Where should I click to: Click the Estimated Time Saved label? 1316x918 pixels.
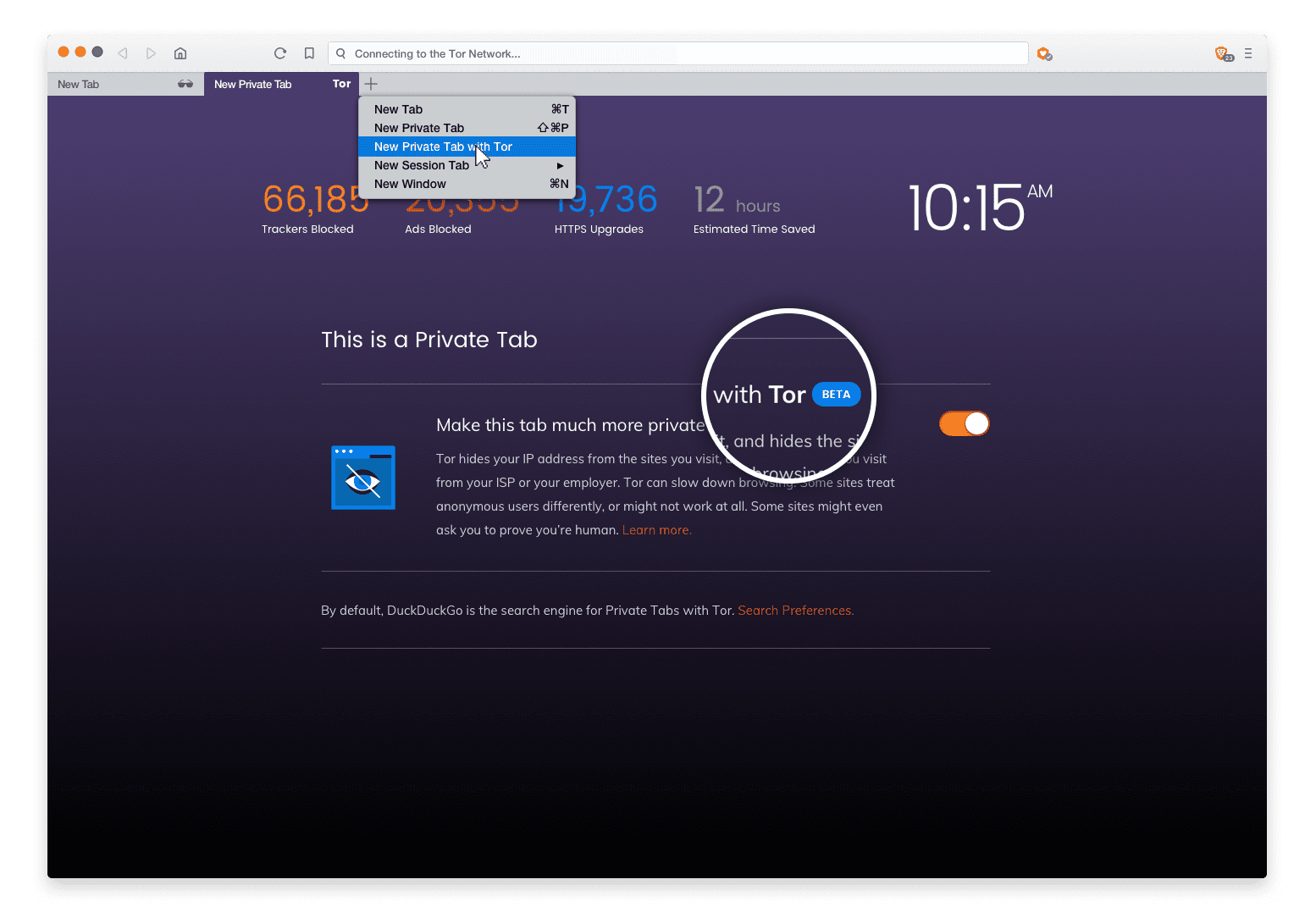tap(754, 229)
